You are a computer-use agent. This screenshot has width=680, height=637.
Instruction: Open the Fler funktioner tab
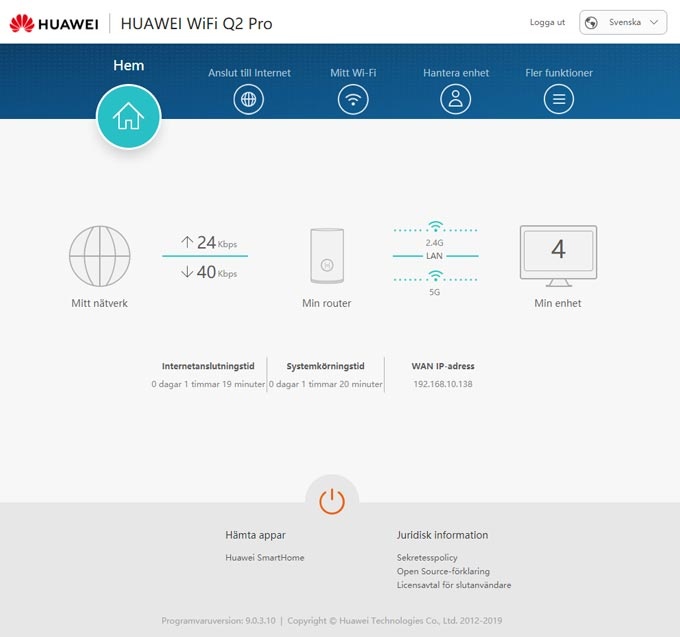559,73
